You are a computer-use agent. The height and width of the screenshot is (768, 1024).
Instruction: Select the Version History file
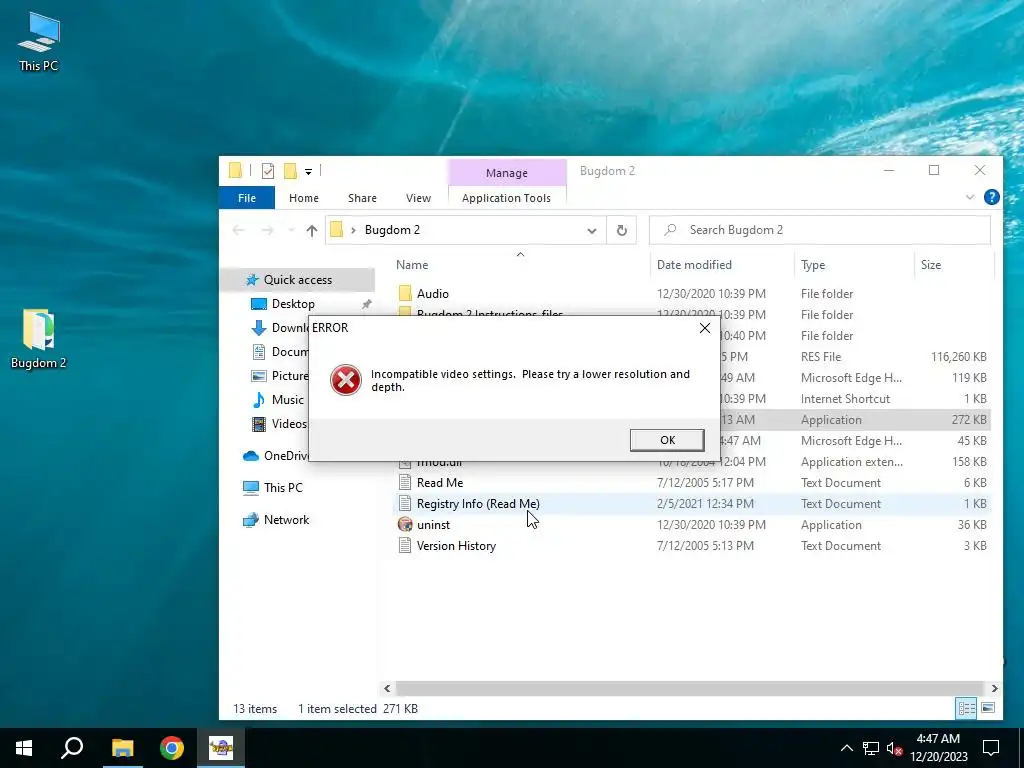(x=456, y=546)
